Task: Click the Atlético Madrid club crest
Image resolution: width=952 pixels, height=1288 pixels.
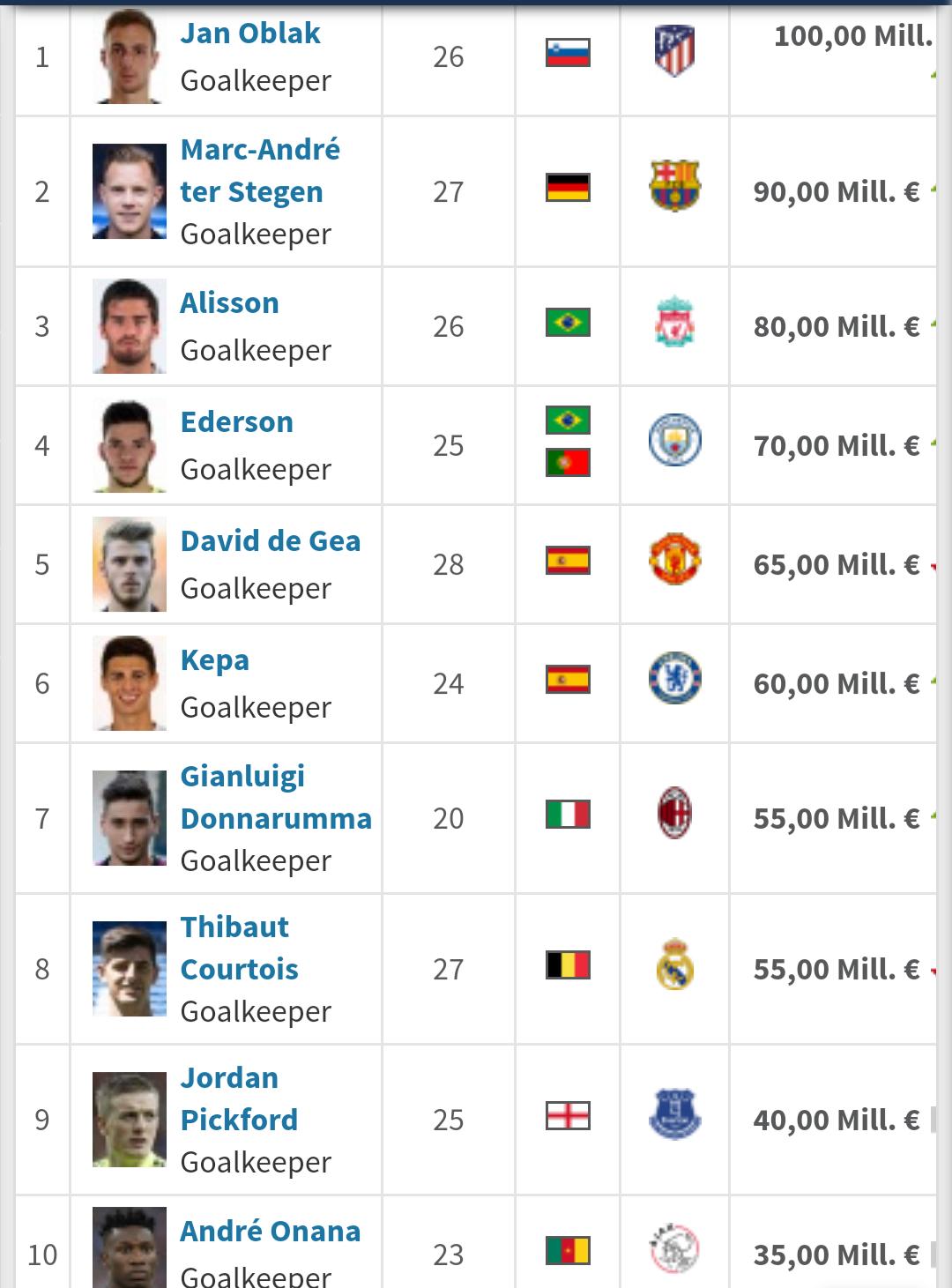Action: click(675, 51)
